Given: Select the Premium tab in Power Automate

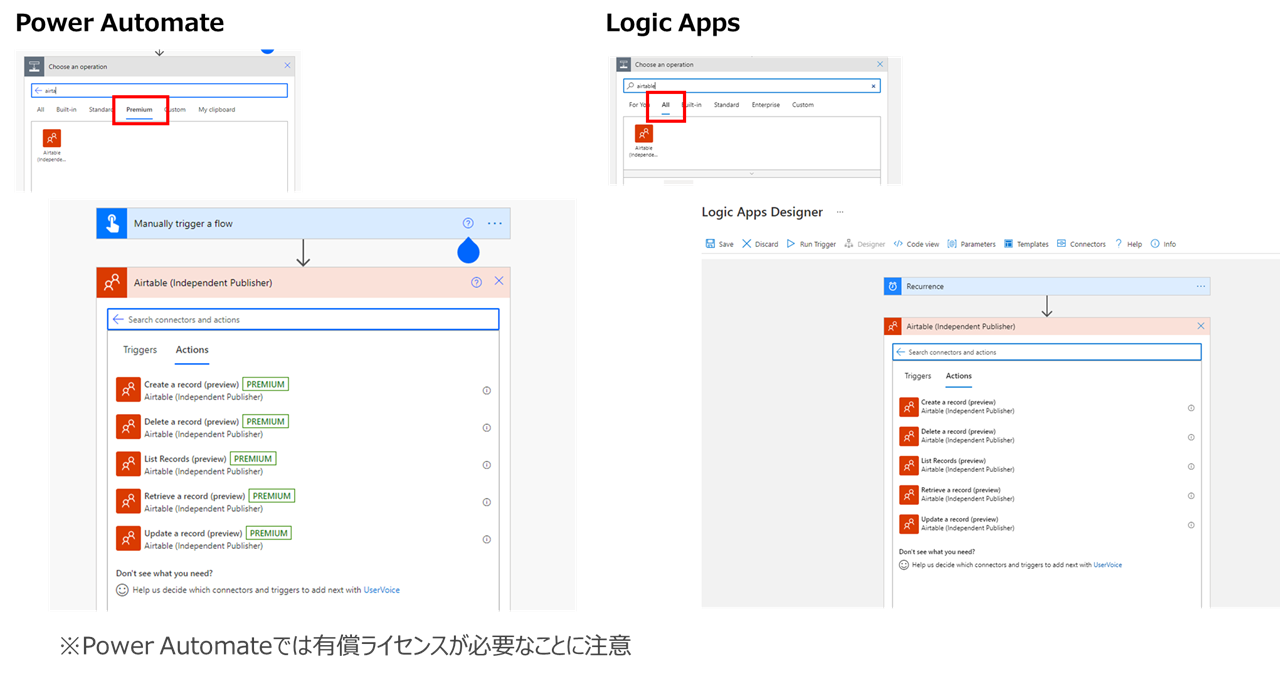Looking at the screenshot, I should (x=139, y=109).
